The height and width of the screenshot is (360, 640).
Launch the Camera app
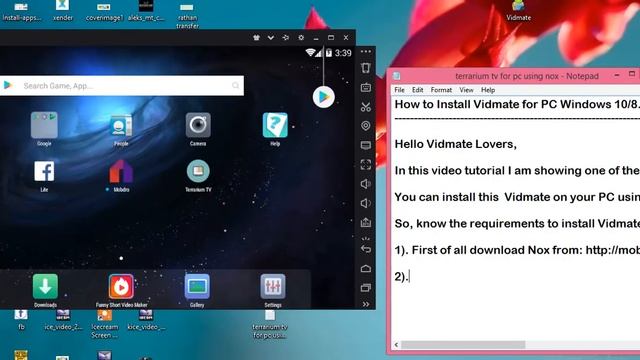198,129
